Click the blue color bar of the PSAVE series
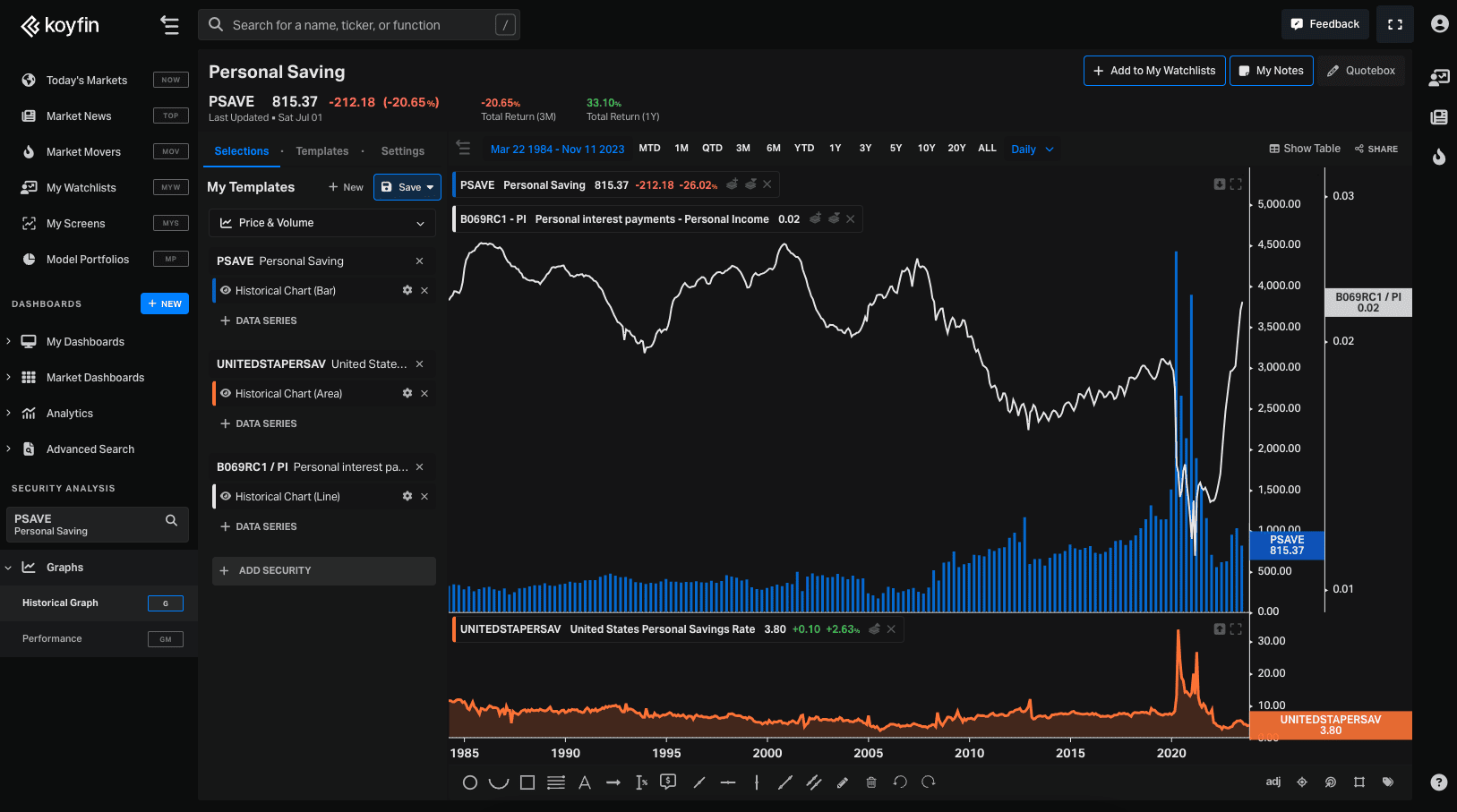This screenshot has width=1457, height=812. [214, 291]
